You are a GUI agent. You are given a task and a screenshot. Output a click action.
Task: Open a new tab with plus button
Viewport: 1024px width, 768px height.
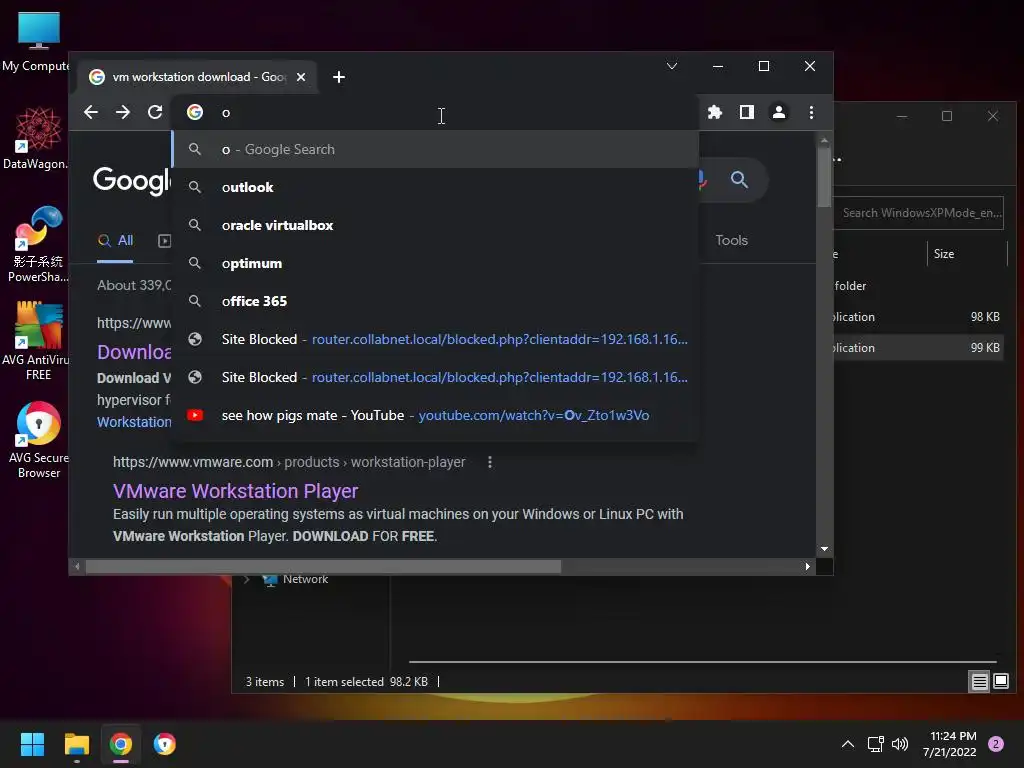point(338,77)
